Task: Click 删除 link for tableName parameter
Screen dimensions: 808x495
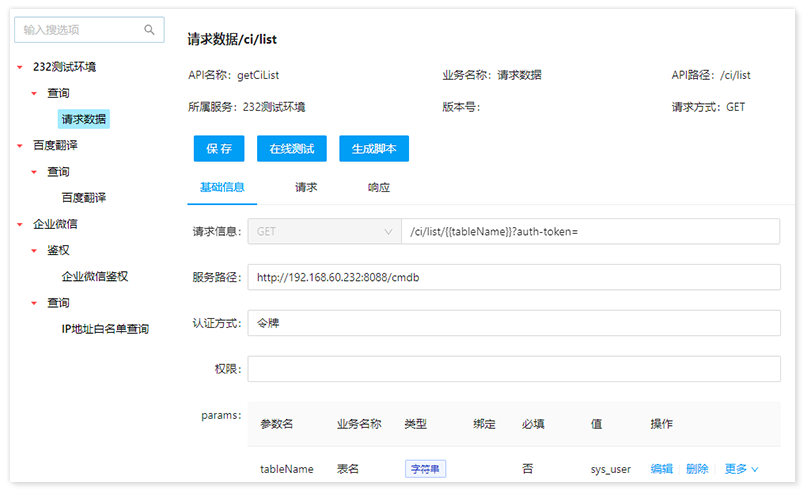Action: 697,469
